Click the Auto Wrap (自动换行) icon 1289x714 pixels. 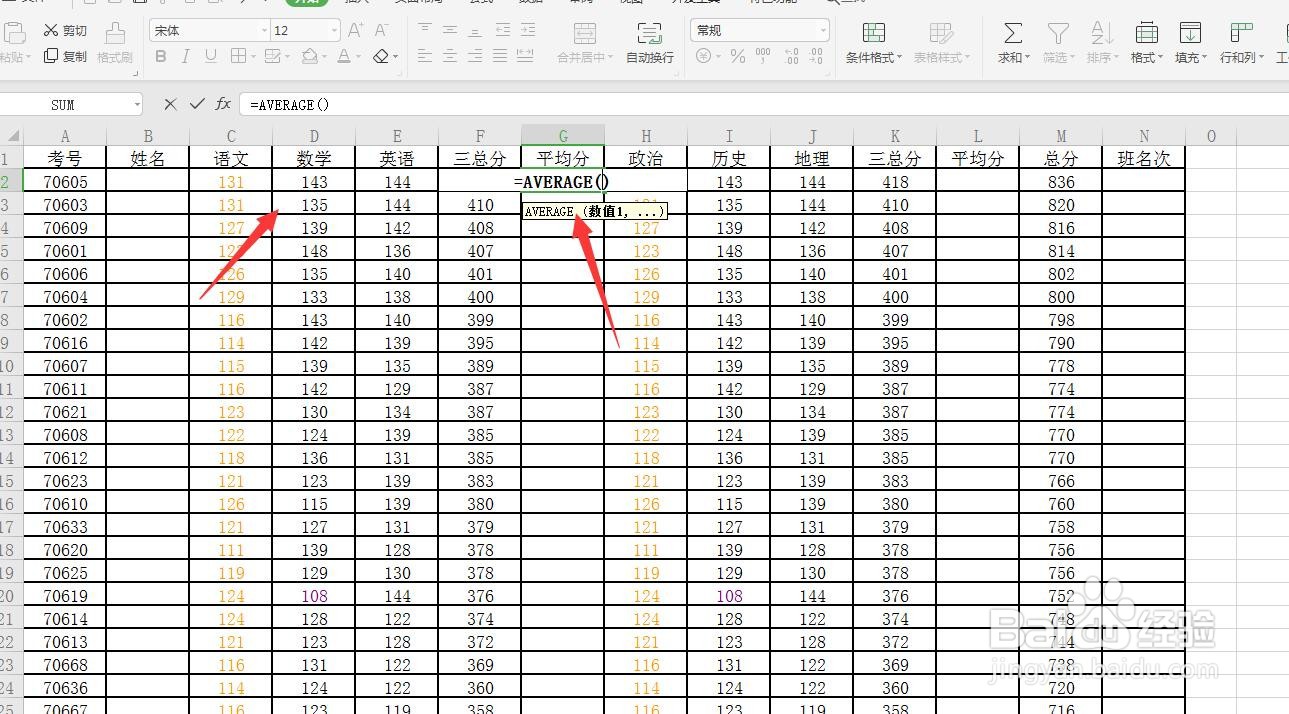coord(650,33)
